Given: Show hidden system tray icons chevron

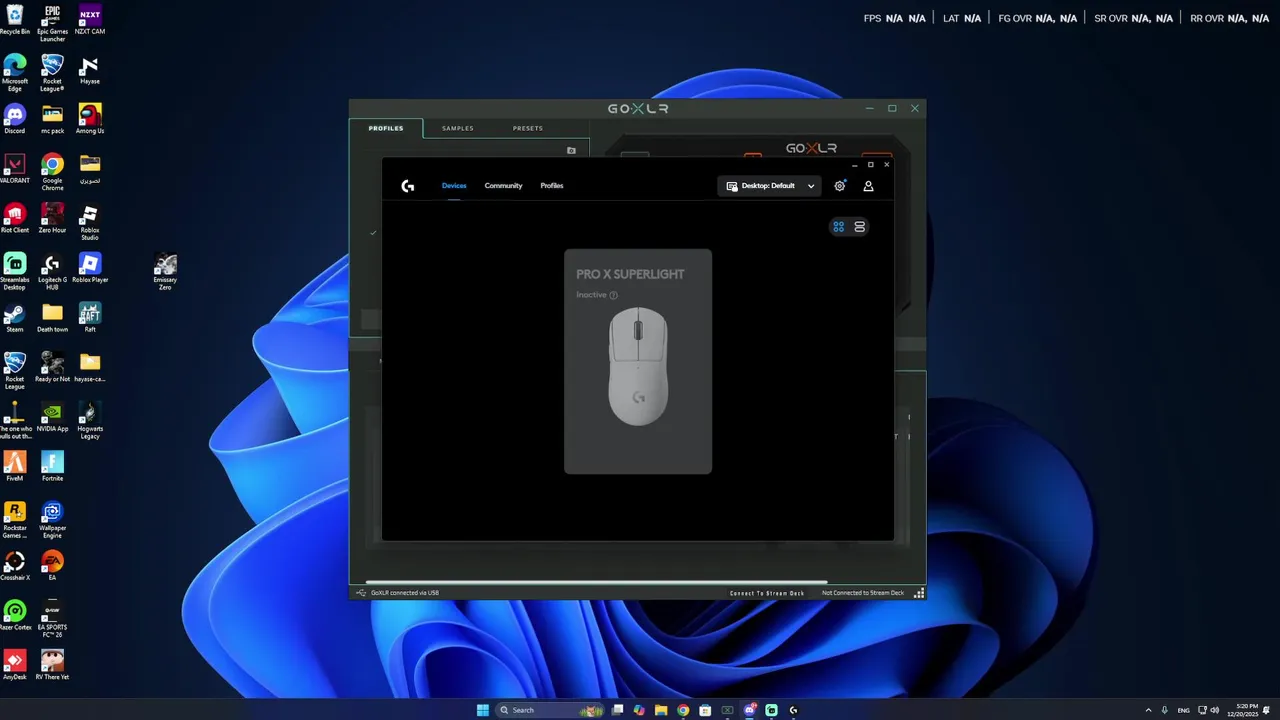Looking at the screenshot, I should [x=1148, y=710].
